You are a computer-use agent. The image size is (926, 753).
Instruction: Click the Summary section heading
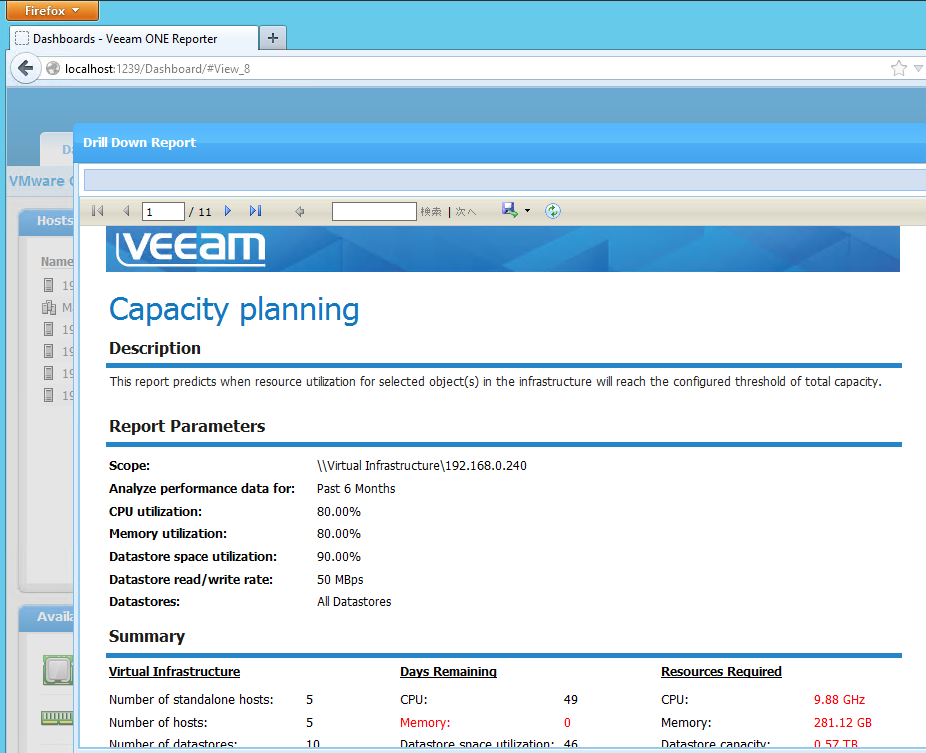click(147, 637)
